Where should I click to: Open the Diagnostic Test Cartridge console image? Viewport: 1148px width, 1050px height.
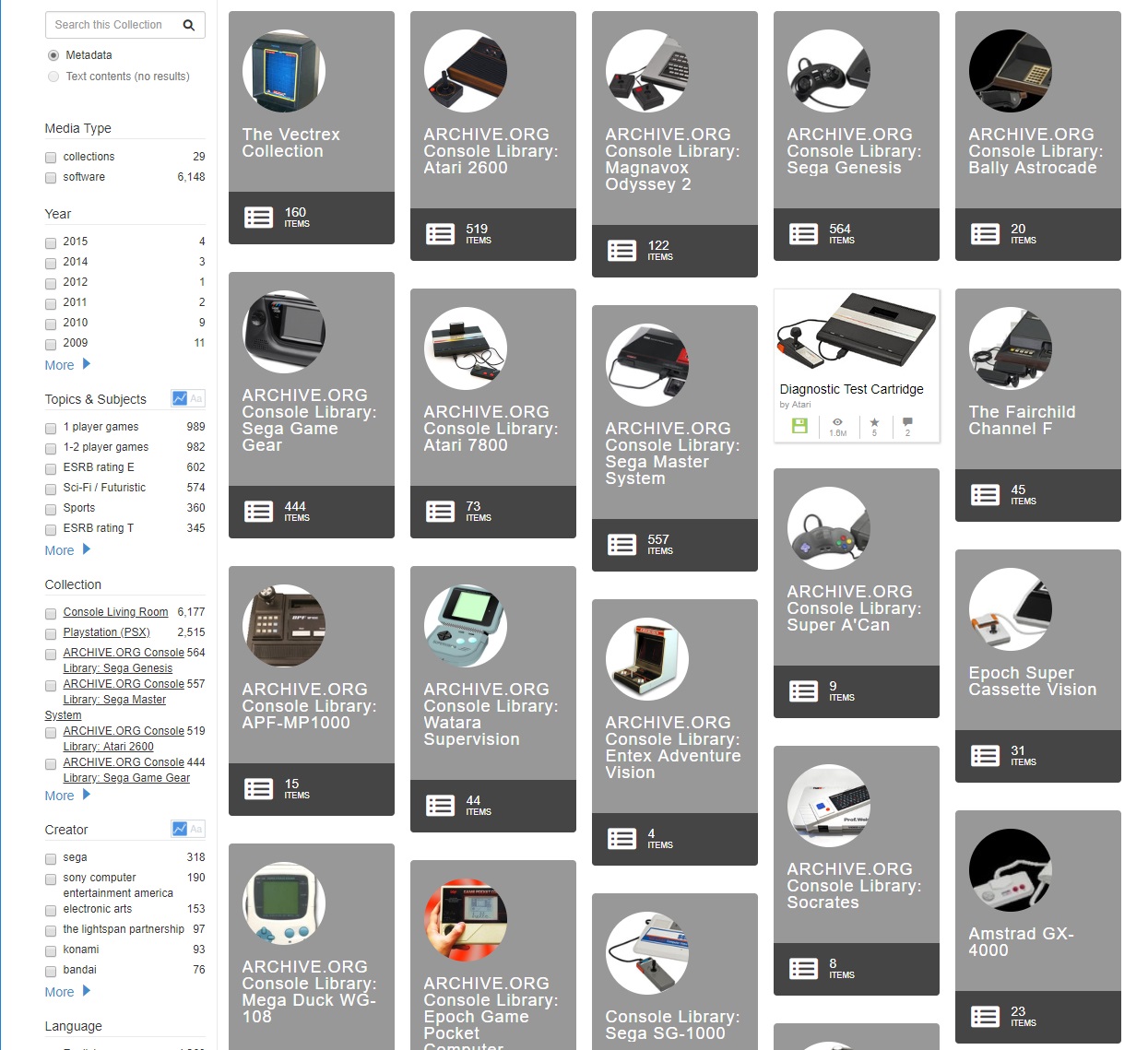click(x=857, y=333)
